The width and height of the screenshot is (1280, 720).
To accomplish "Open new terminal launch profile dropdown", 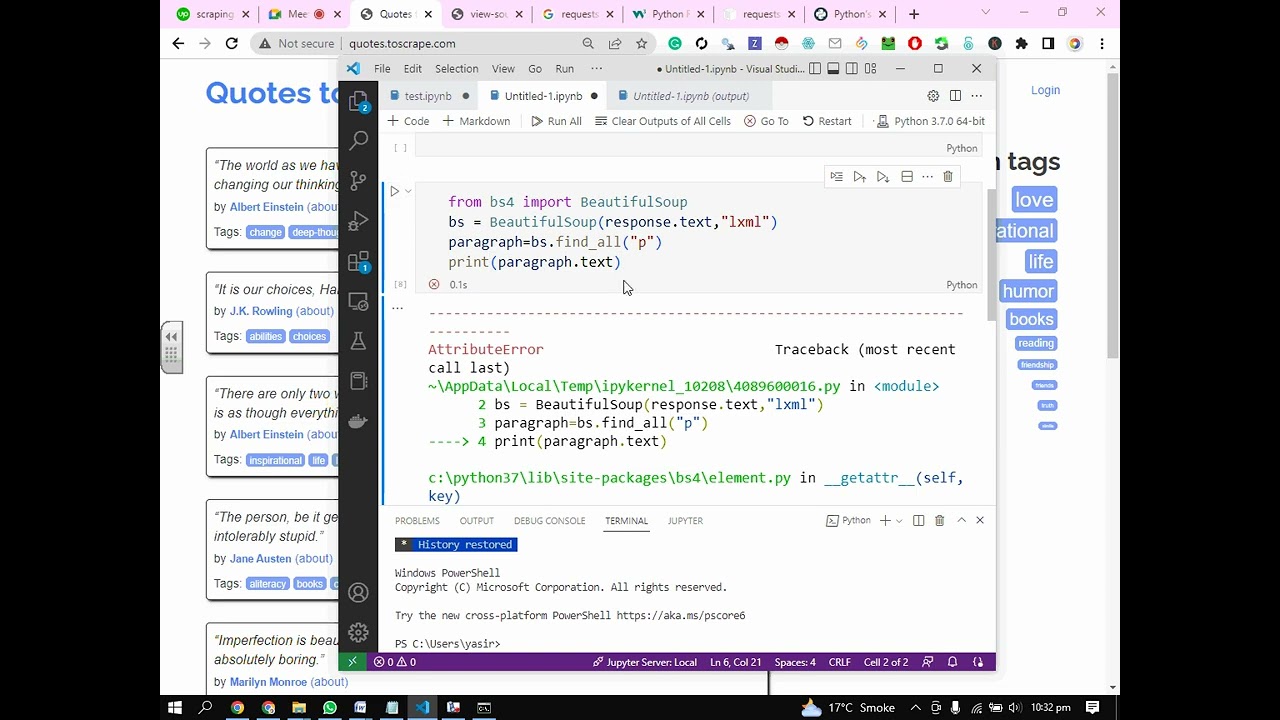I will pos(899,521).
